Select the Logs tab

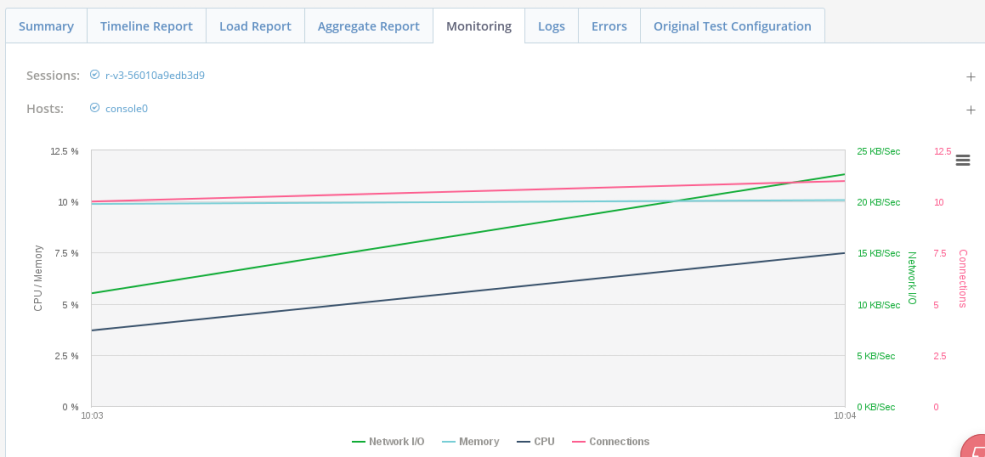(551, 26)
